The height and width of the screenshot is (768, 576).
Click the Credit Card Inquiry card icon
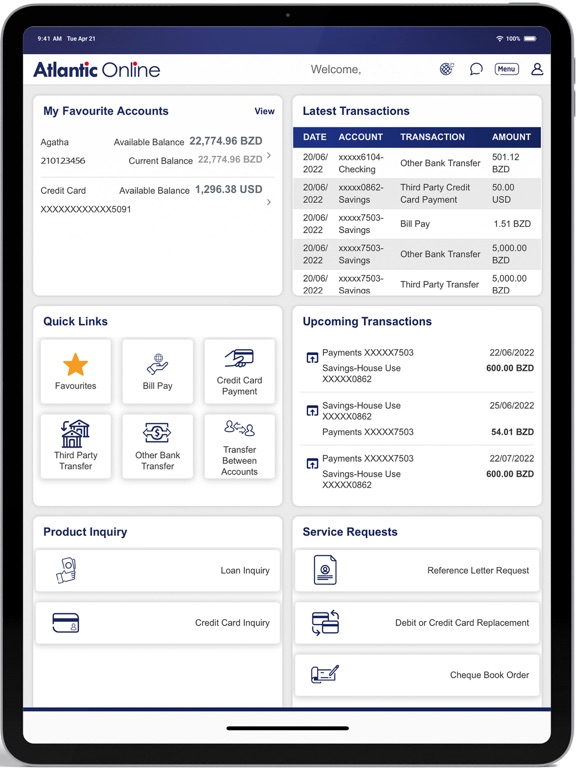tap(66, 623)
